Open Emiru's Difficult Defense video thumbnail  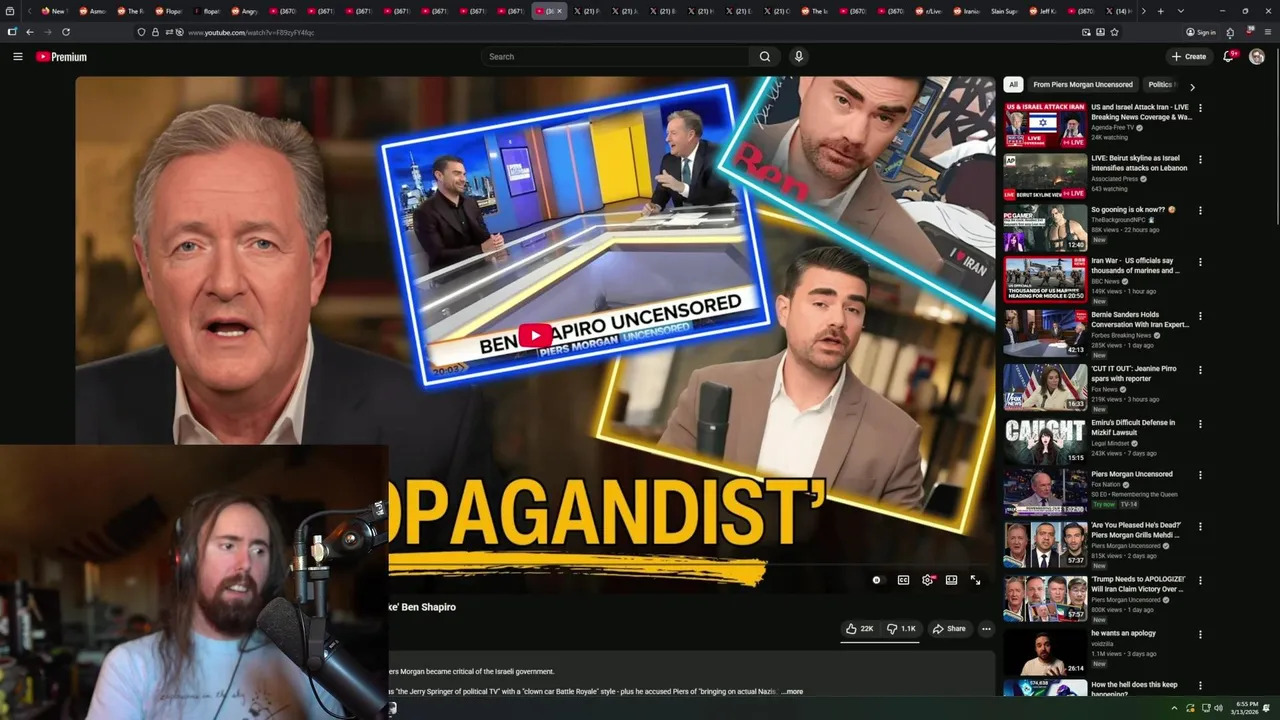1045,440
